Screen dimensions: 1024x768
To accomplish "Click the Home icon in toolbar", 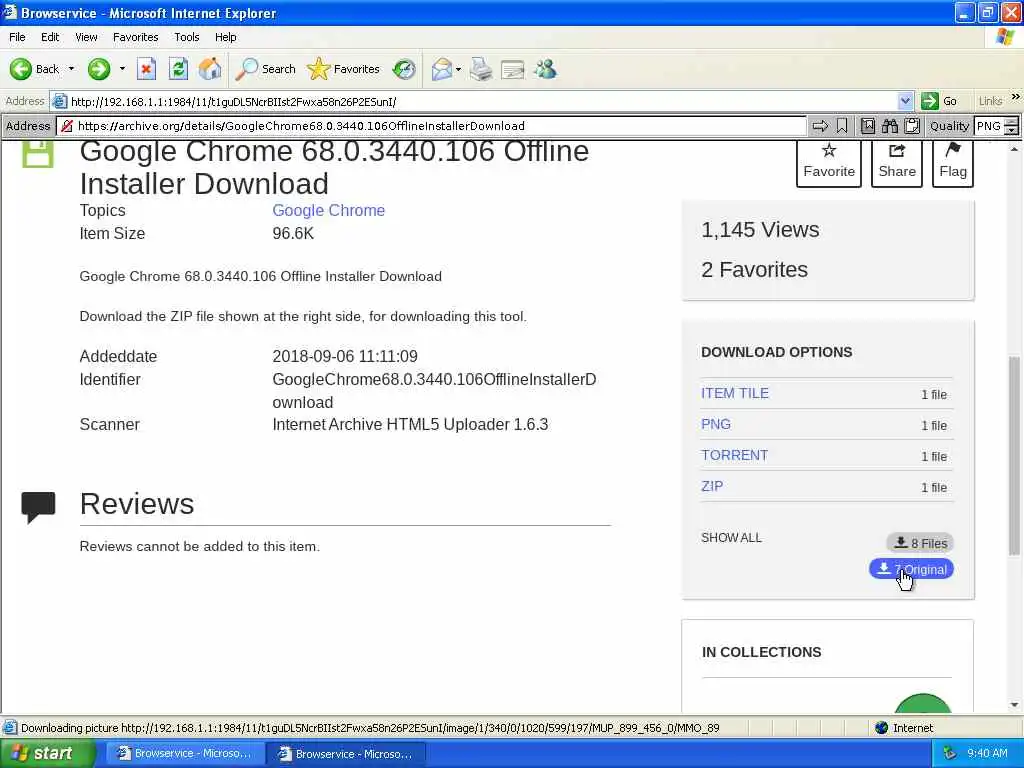I will [x=210, y=69].
